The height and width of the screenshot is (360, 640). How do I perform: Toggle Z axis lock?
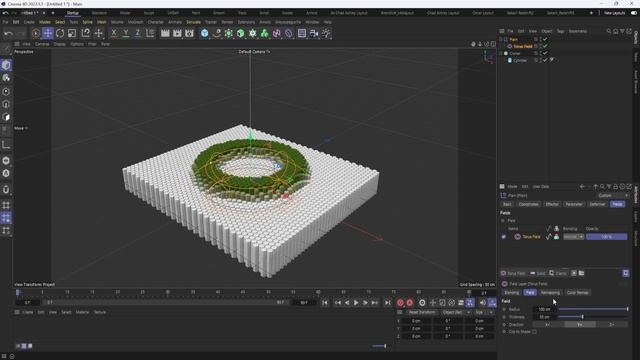point(138,33)
